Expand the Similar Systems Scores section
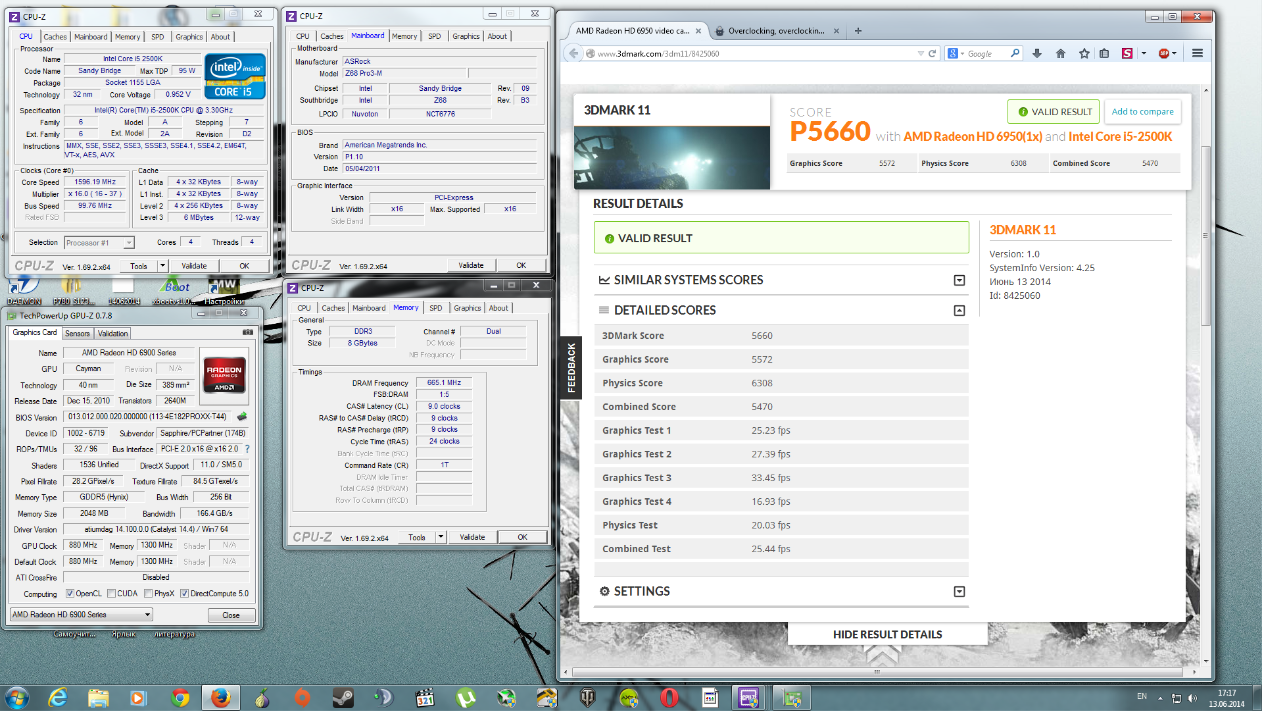Viewport: 1262px width, 720px height. pyautogui.click(x=959, y=281)
